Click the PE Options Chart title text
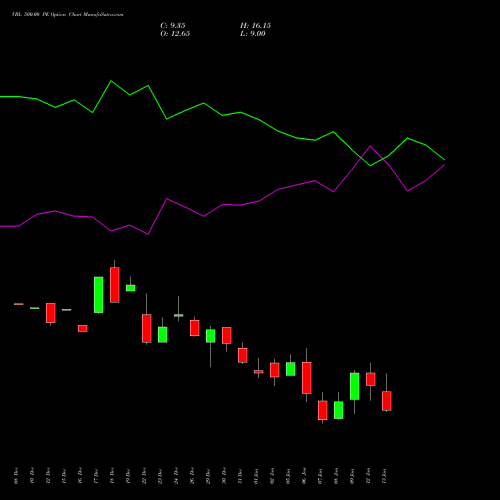Viewport: 500px width, 500px height. 67,15
